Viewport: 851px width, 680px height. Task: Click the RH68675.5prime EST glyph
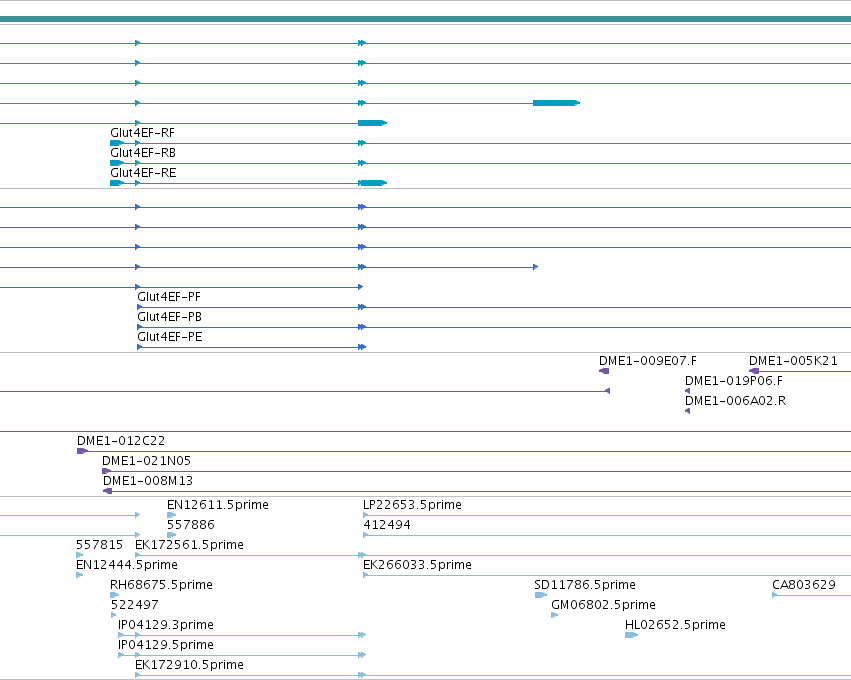[115, 595]
